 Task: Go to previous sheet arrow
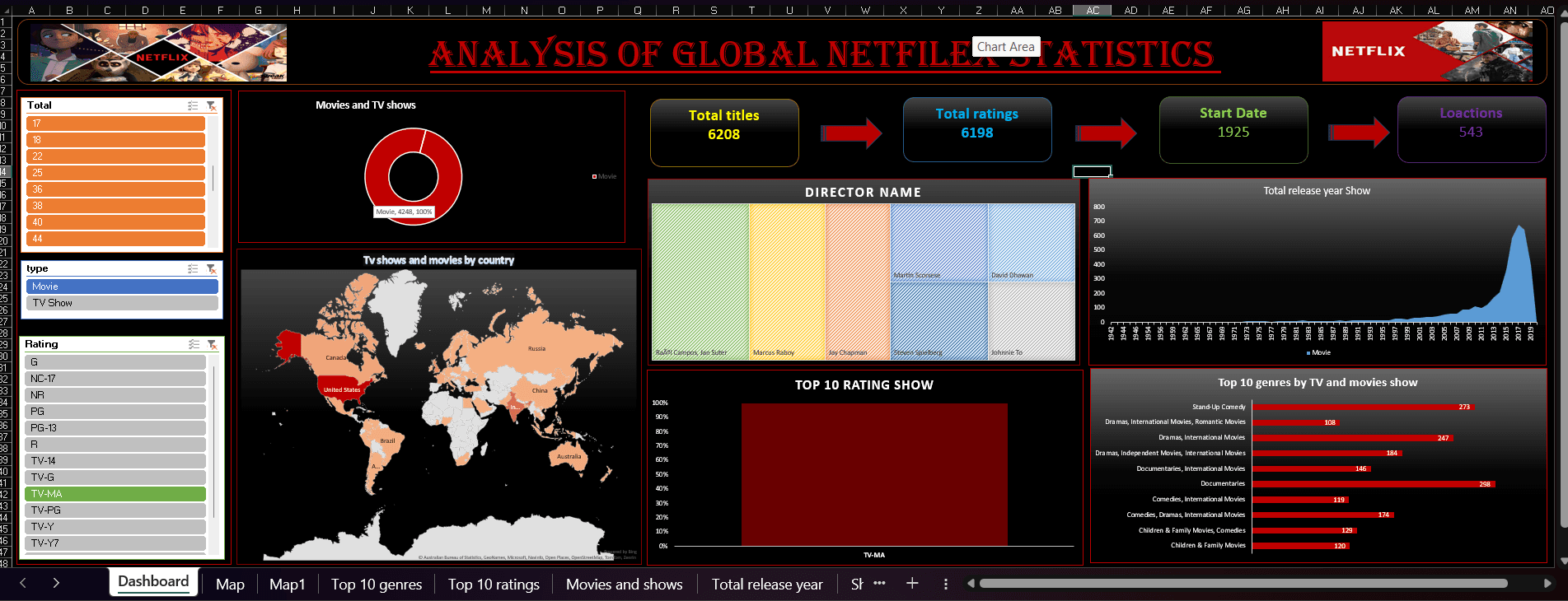[23, 583]
